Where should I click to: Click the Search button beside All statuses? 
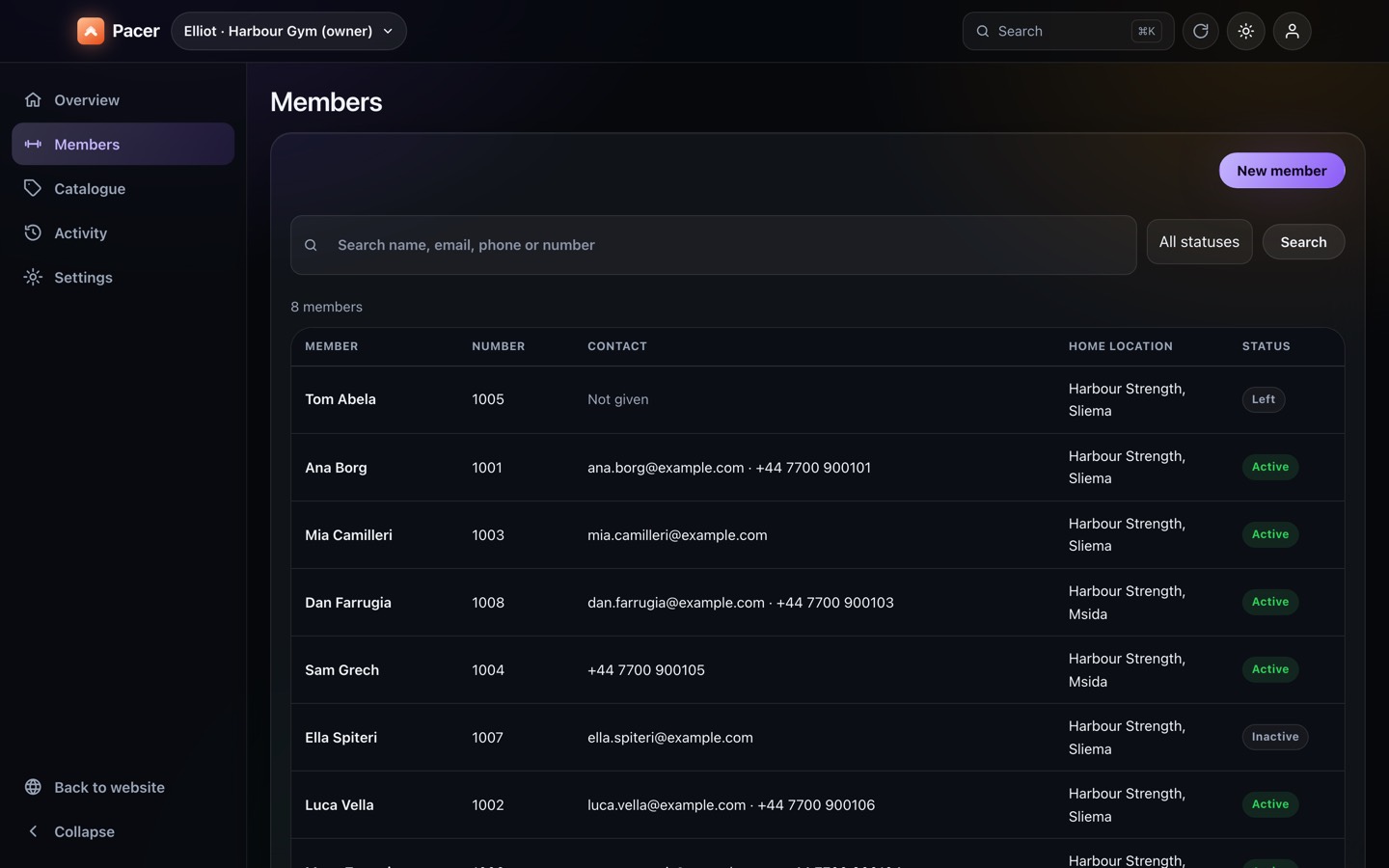coord(1303,242)
